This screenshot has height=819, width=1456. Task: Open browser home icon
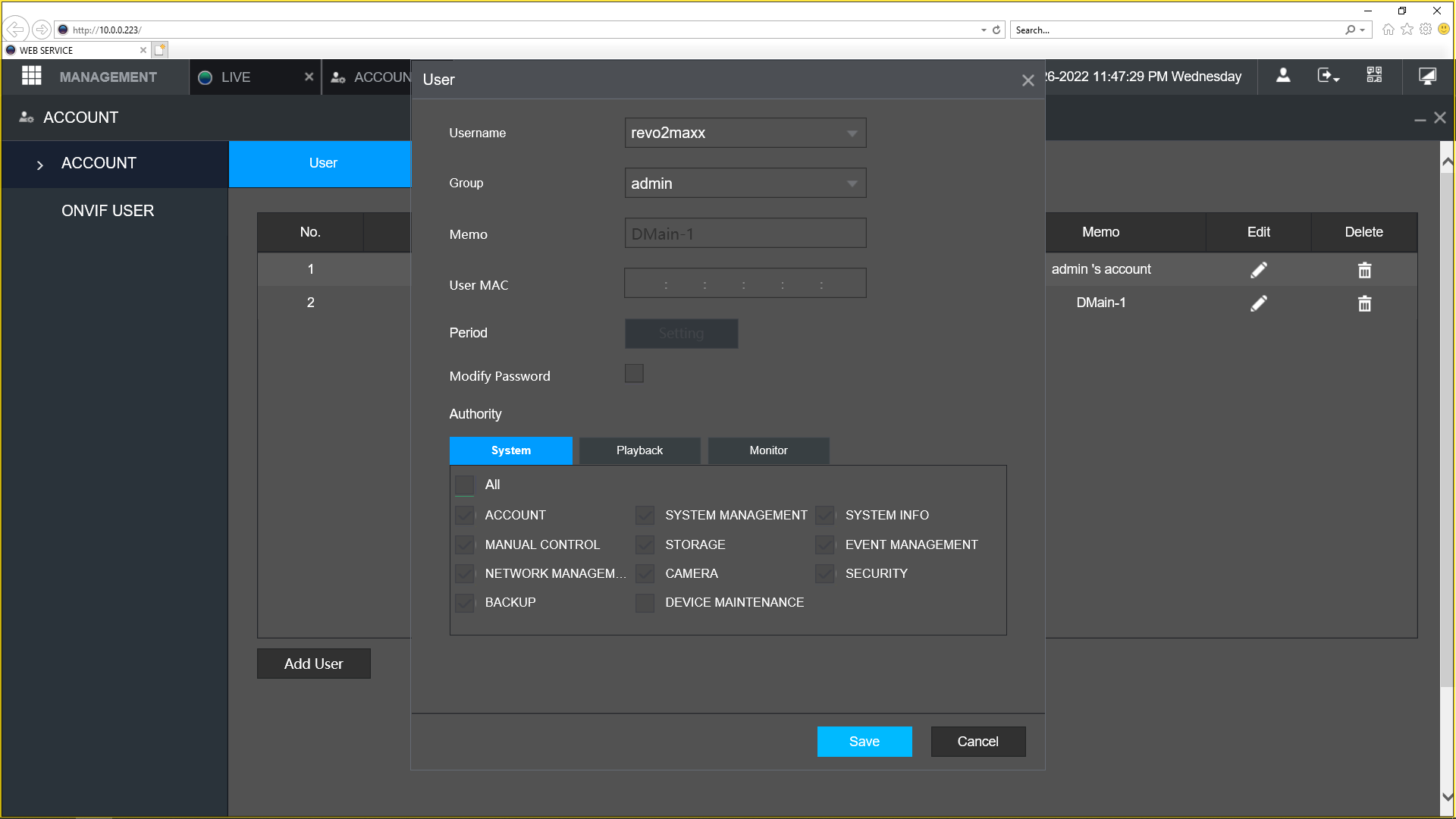(x=1389, y=30)
